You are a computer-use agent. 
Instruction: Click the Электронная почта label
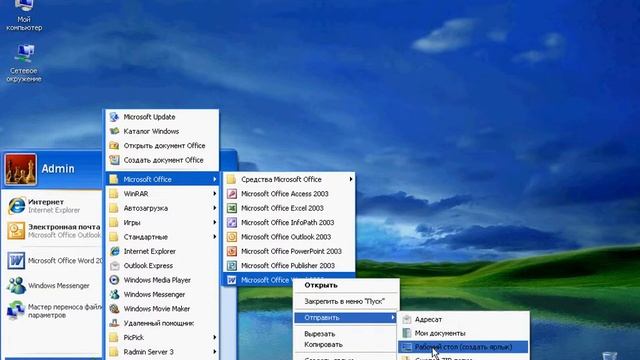click(x=64, y=227)
